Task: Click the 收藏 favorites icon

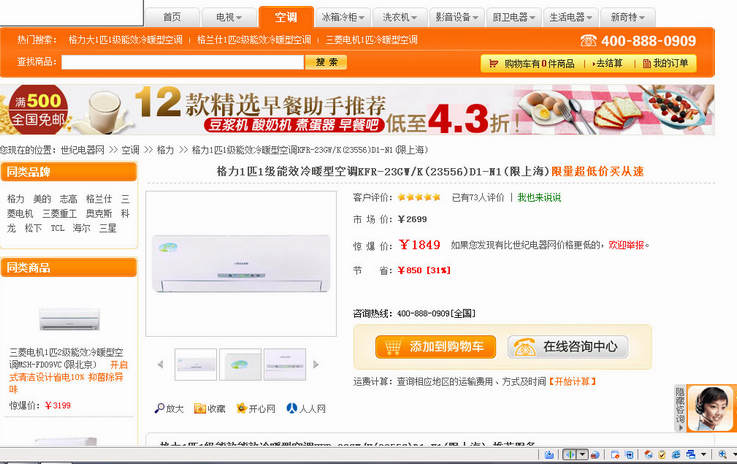Action: (200, 409)
